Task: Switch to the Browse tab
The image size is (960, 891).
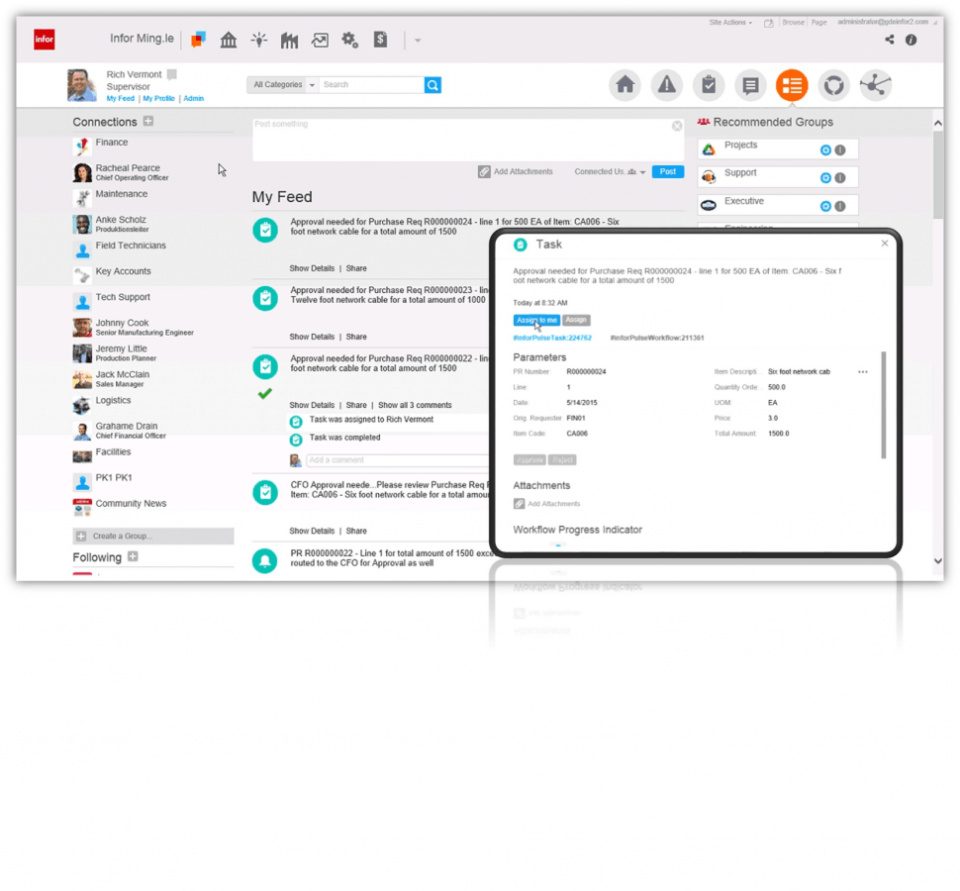Action: [x=795, y=21]
